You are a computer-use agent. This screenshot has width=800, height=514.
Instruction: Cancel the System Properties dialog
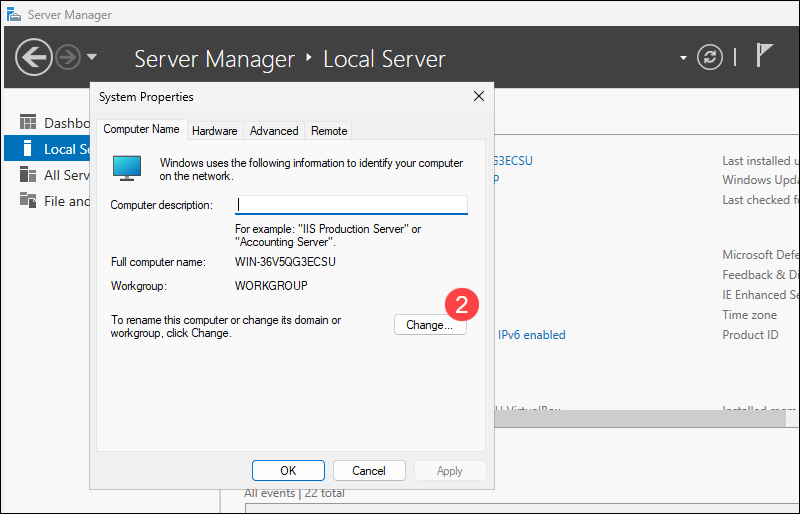point(369,471)
